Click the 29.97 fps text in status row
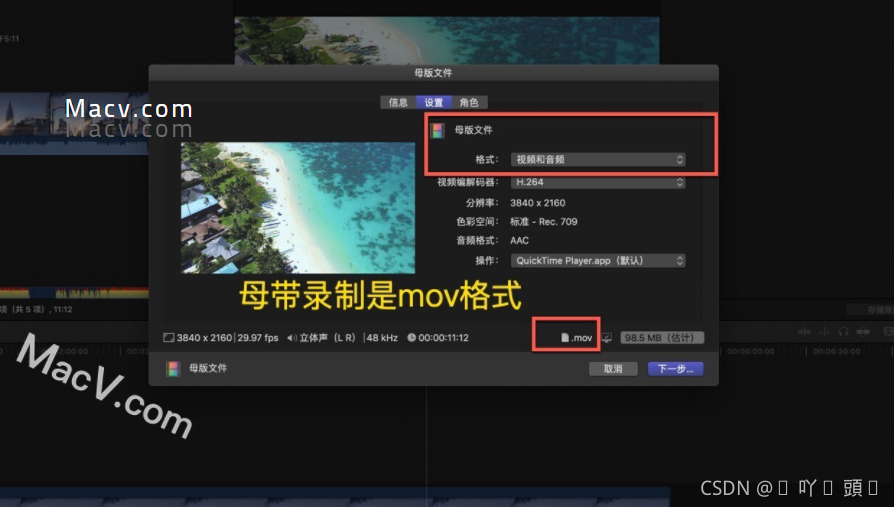The height and width of the screenshot is (507, 894). coord(258,338)
